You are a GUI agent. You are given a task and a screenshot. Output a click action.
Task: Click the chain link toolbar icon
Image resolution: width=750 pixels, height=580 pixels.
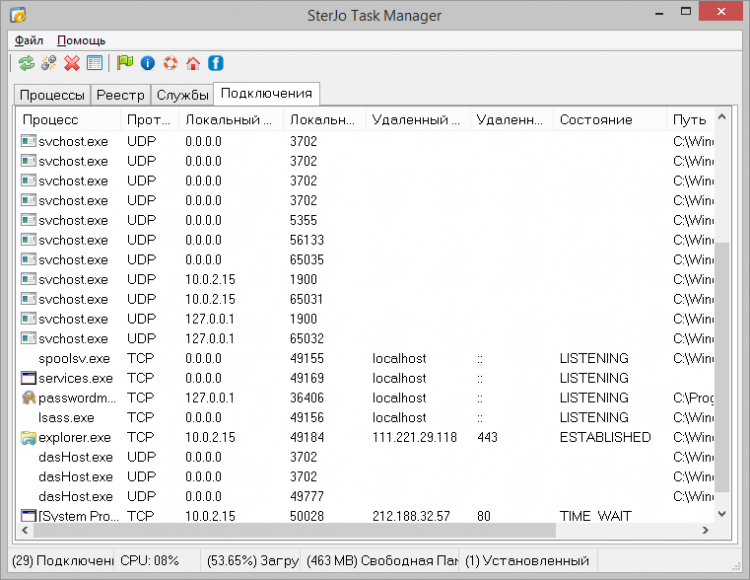click(48, 63)
